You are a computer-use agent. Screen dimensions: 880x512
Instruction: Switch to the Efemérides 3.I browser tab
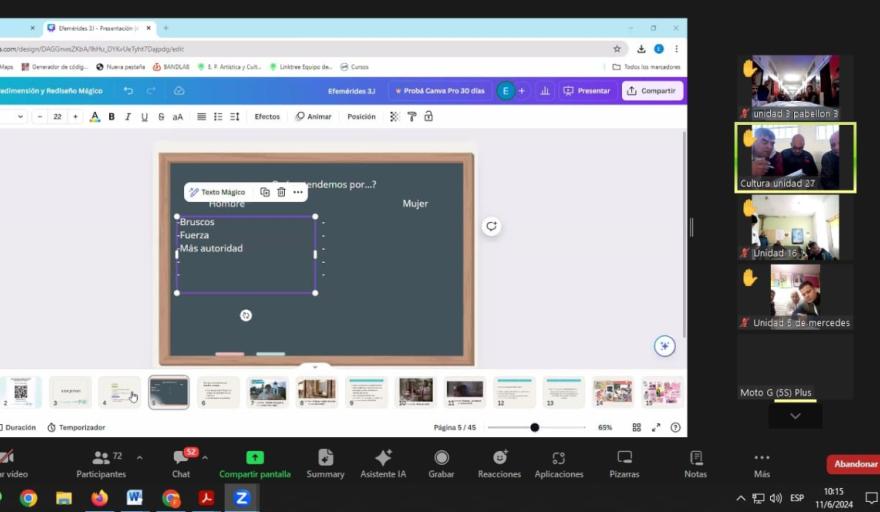[99, 28]
